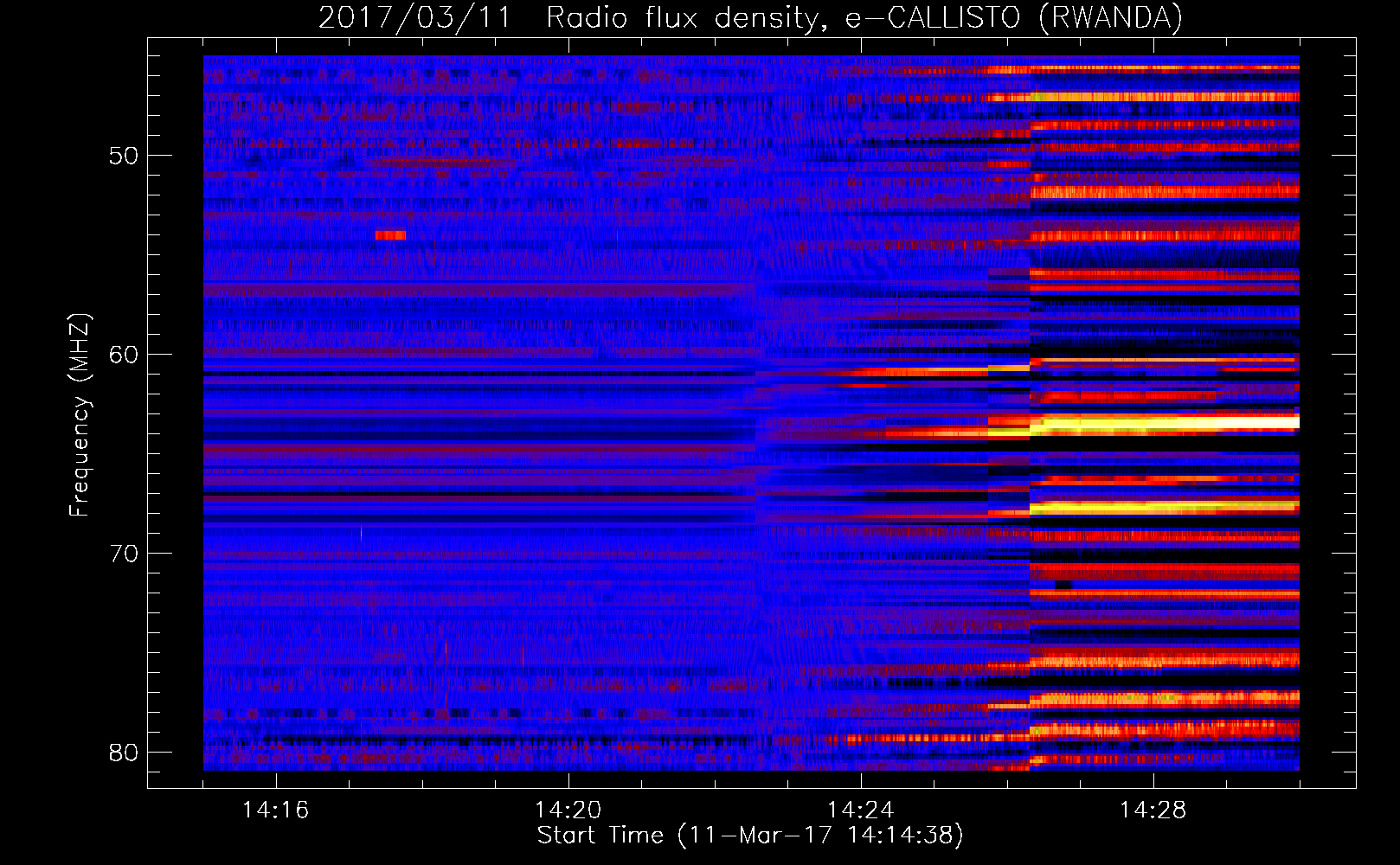
Task: Click the 14:24 time tick label
Action: pyautogui.click(x=861, y=810)
